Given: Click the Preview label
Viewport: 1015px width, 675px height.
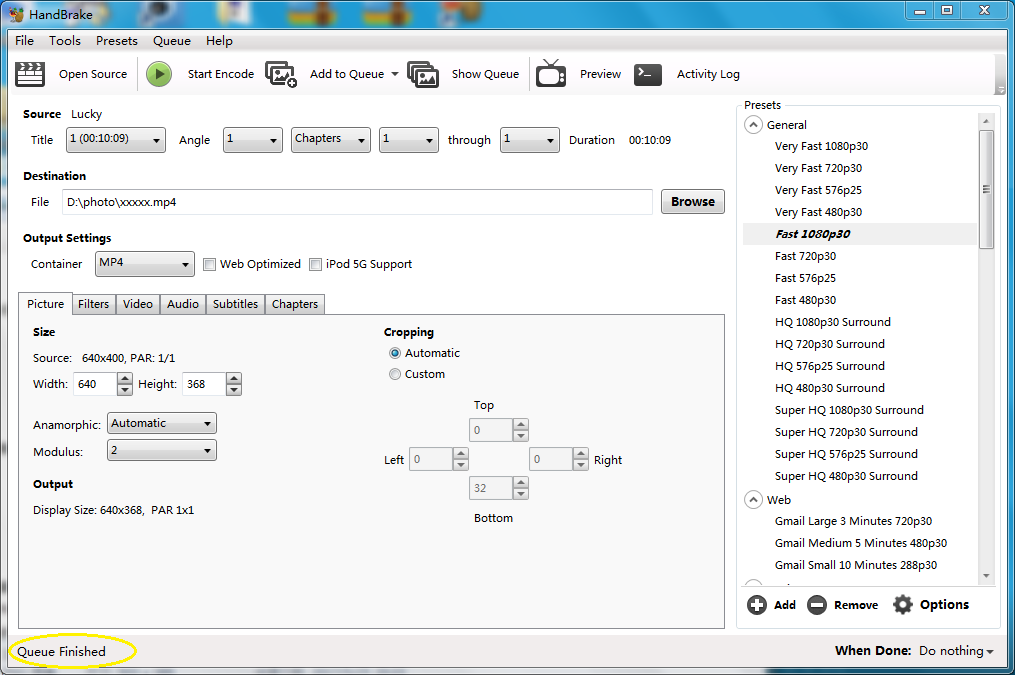Looking at the screenshot, I should [x=601, y=74].
